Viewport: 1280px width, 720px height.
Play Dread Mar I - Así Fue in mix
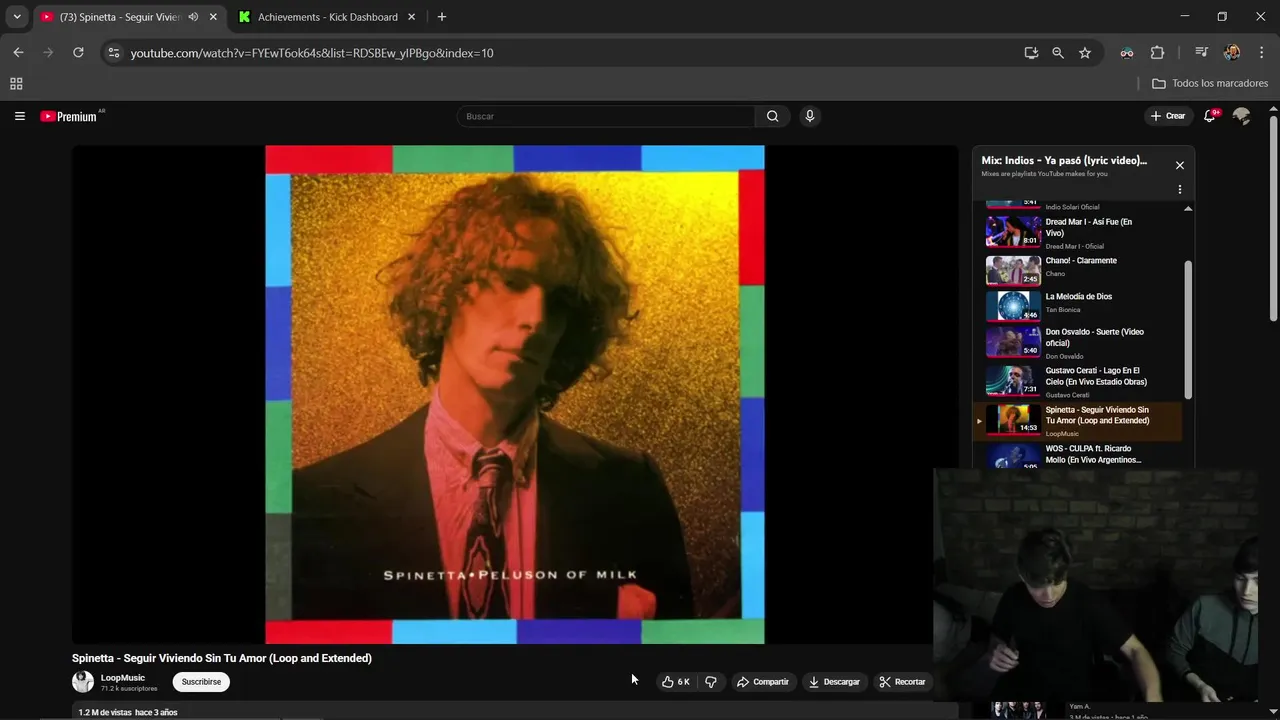coord(1079,232)
